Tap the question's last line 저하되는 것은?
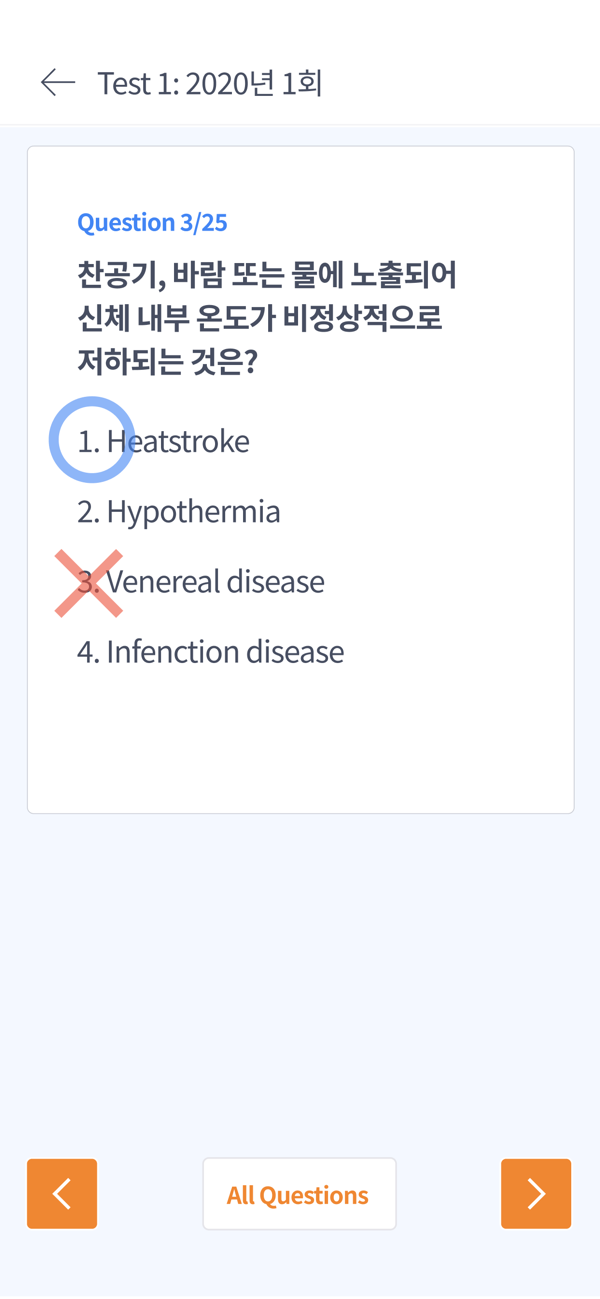 pos(167,360)
